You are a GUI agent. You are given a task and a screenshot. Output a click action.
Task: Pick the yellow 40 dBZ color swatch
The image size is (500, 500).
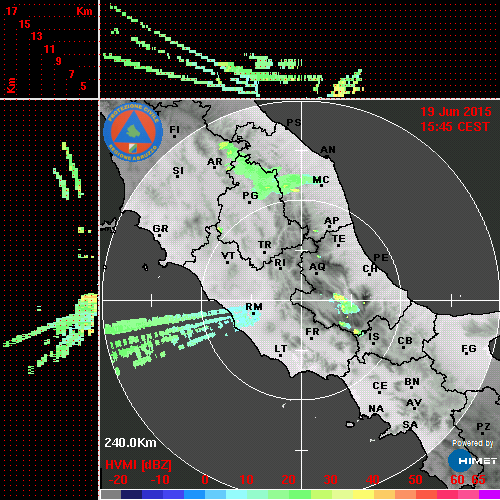pyautogui.click(x=363, y=494)
